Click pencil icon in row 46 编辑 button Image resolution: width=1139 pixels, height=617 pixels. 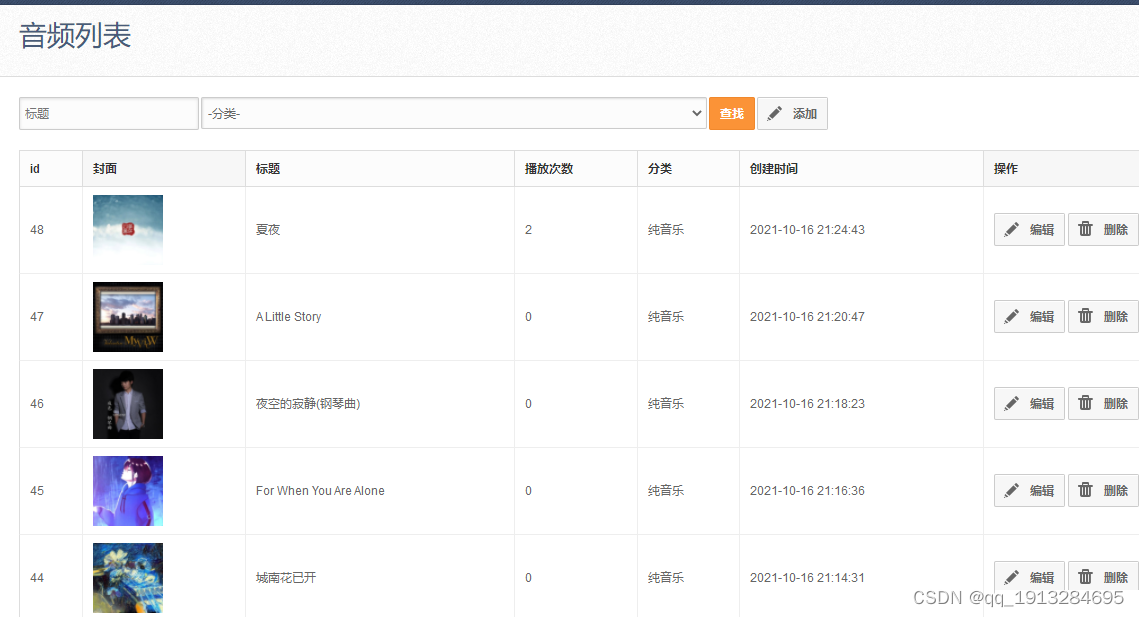pos(1011,403)
